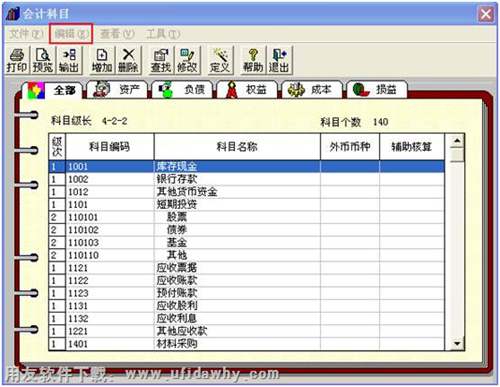The height and width of the screenshot is (387, 500).
Task: Select row 110101 股票
Action: click(x=247, y=217)
